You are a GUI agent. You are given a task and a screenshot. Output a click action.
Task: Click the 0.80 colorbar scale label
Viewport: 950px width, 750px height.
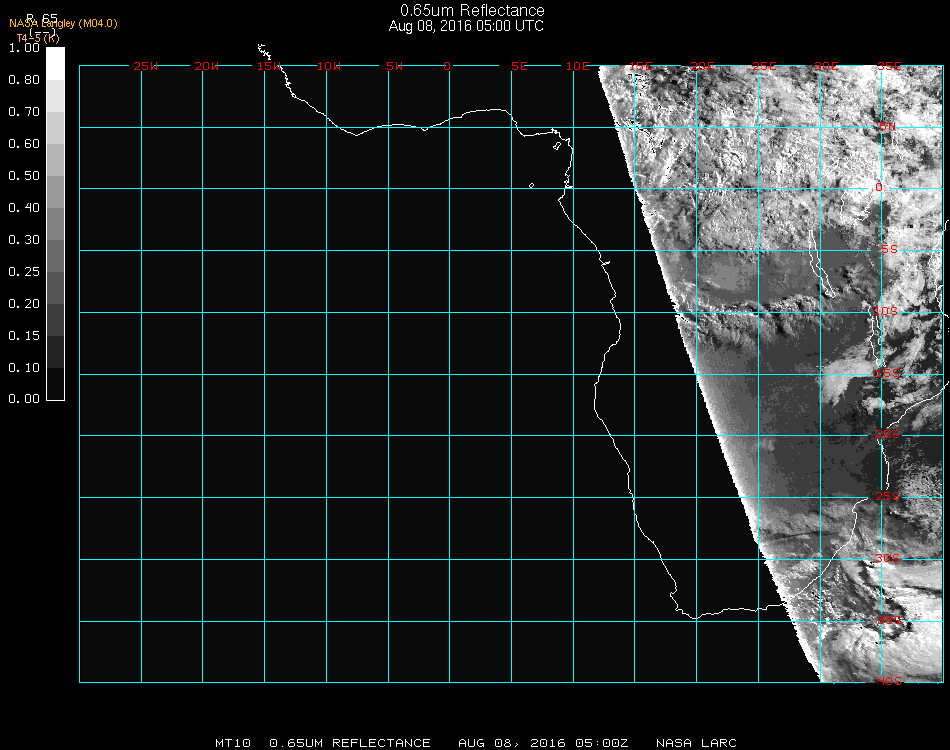(23, 80)
